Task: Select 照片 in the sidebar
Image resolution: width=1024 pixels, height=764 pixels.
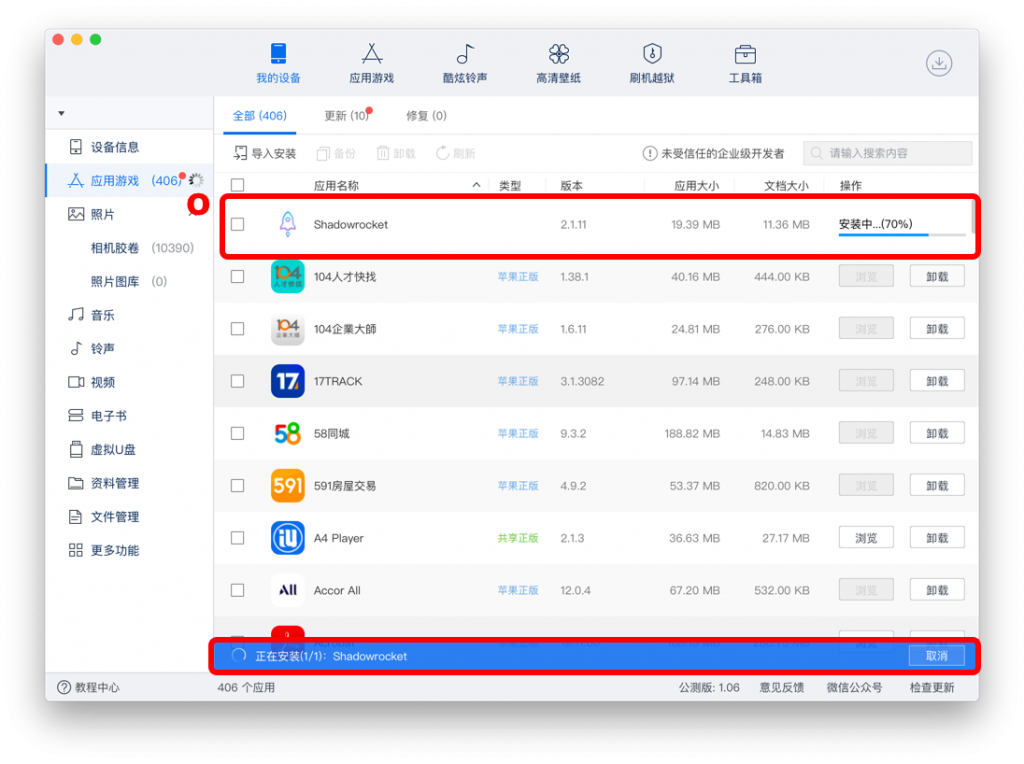Action: [x=91, y=214]
